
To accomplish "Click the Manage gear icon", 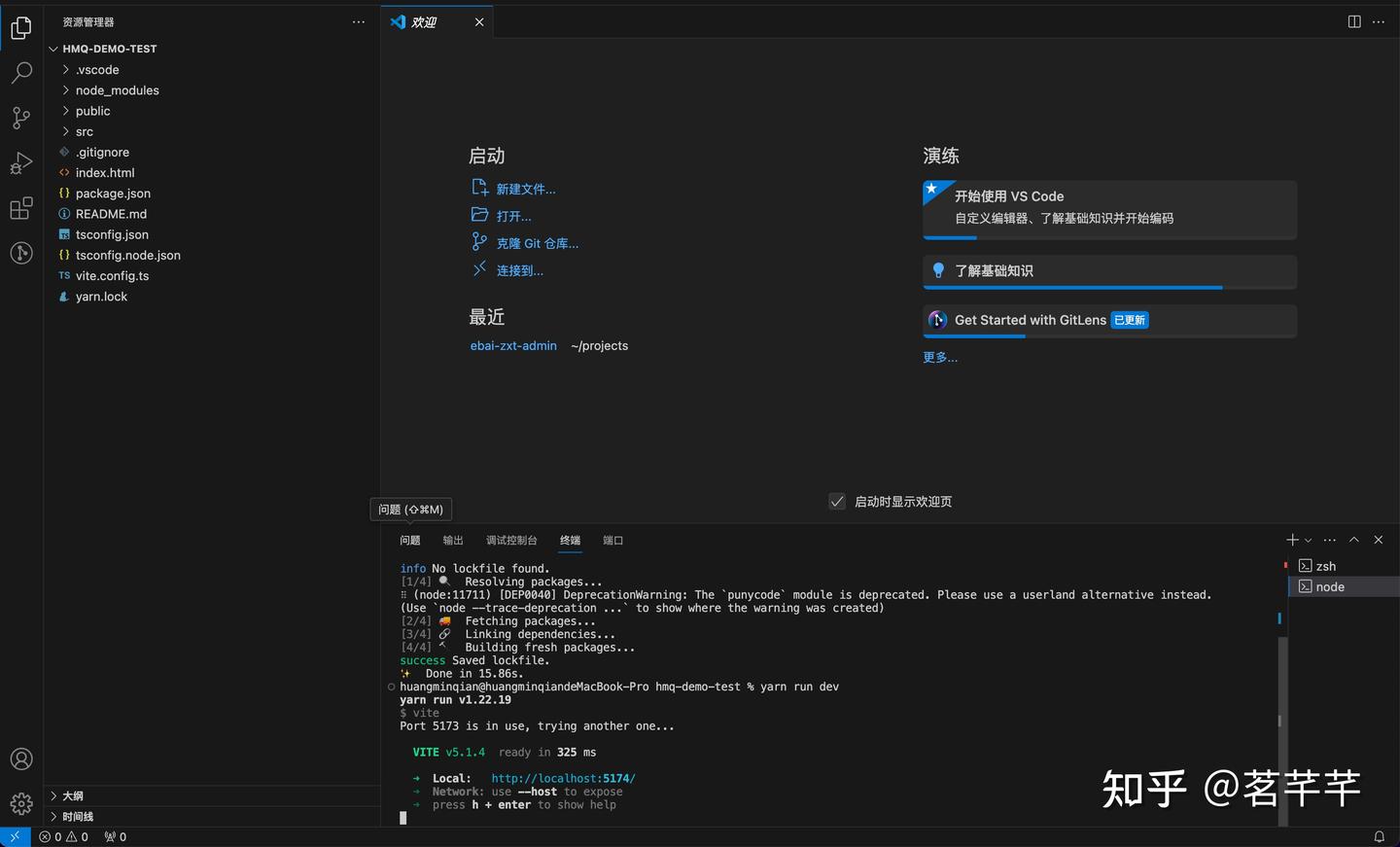I will click(x=21, y=803).
